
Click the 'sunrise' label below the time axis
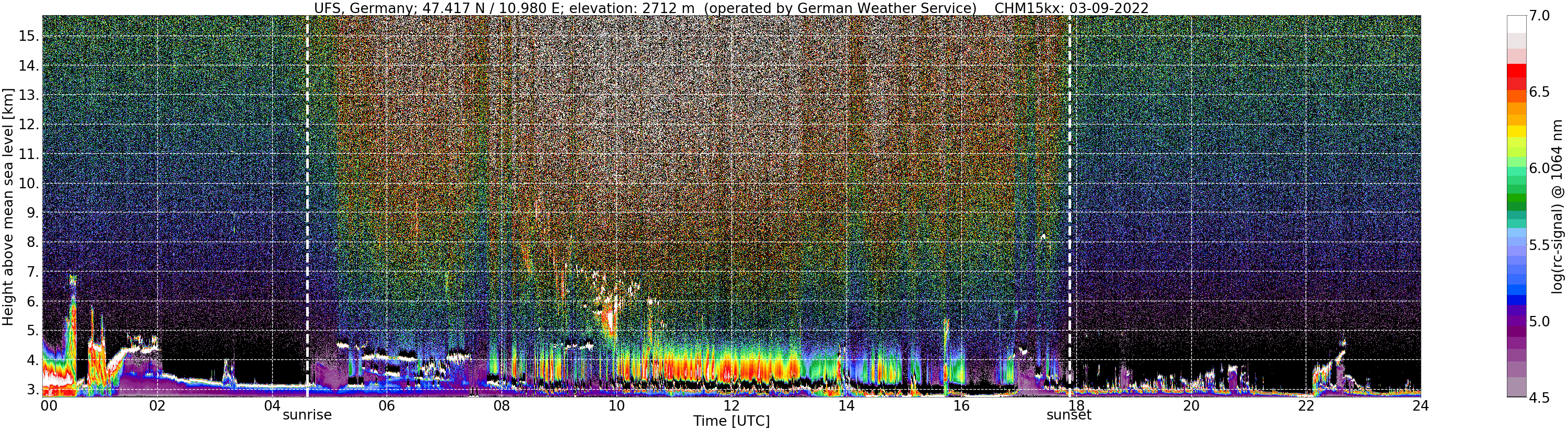pos(307,415)
